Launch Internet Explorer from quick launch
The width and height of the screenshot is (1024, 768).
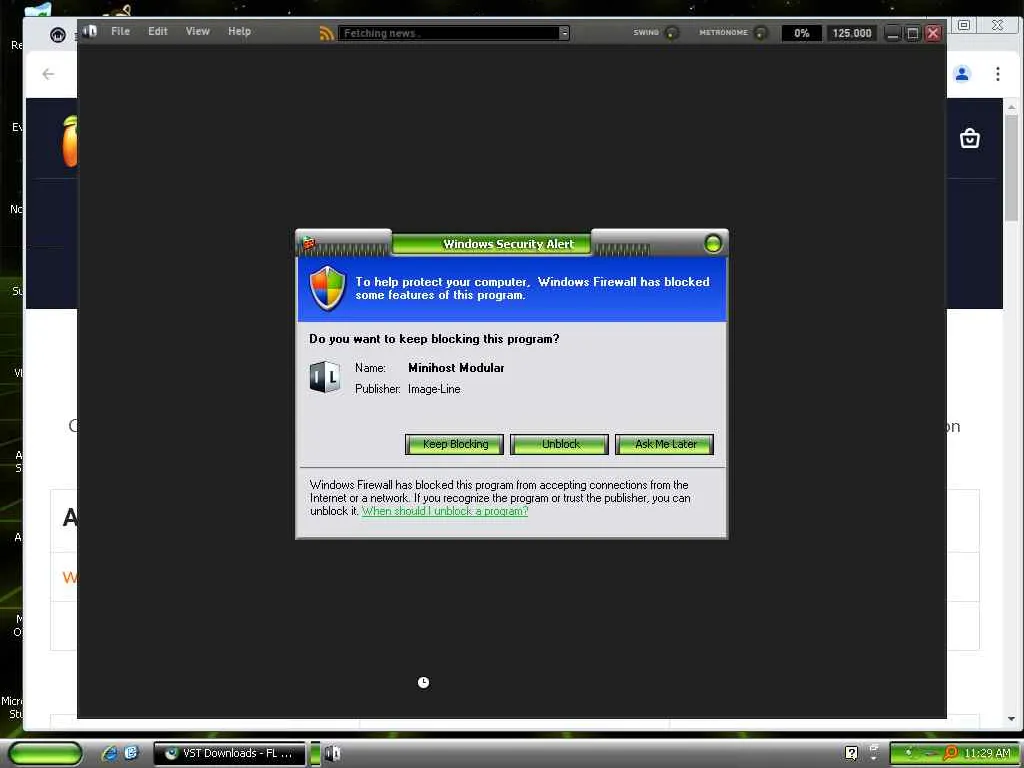point(110,753)
